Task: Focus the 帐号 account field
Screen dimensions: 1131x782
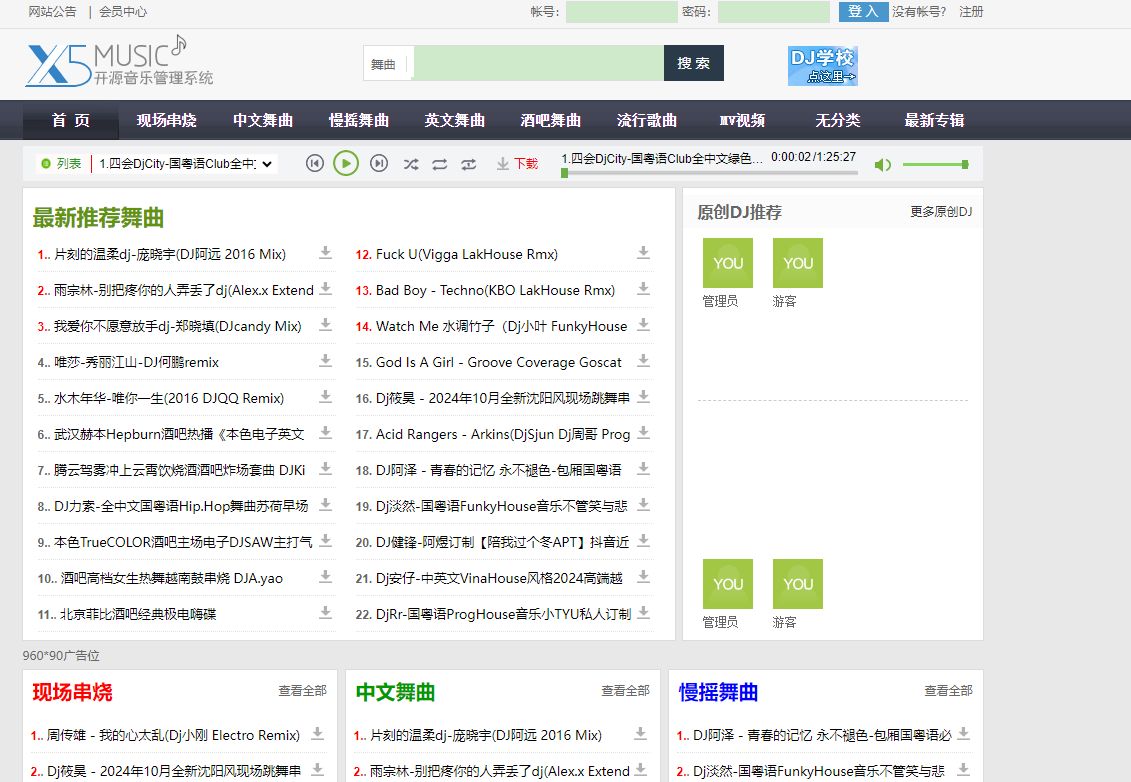Action: pyautogui.click(x=621, y=12)
